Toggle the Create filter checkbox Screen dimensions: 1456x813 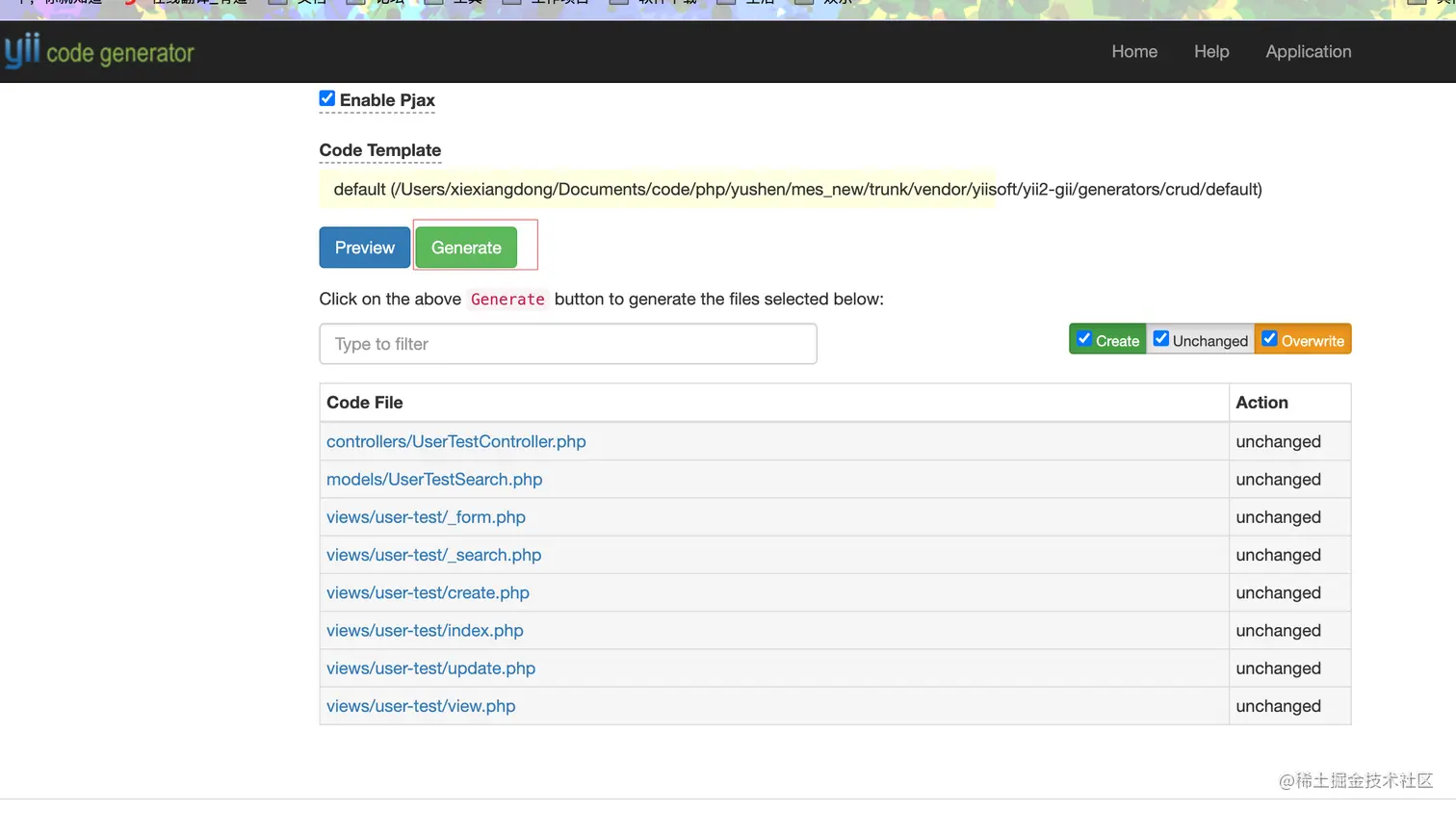click(x=1084, y=339)
